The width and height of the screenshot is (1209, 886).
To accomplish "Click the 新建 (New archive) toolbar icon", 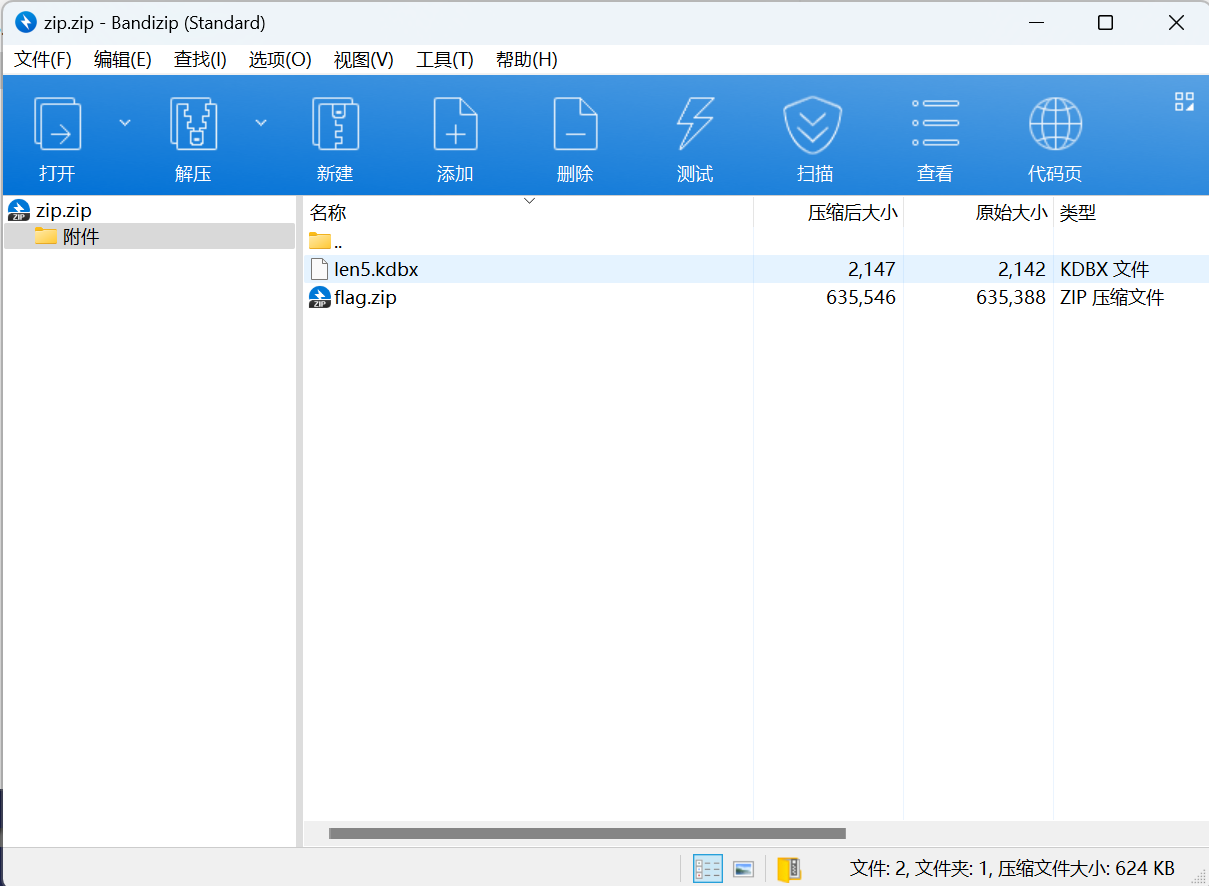I will coord(335,125).
